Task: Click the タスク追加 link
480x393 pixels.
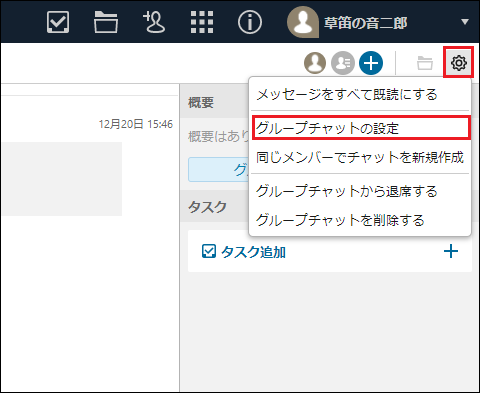Action: coord(253,252)
